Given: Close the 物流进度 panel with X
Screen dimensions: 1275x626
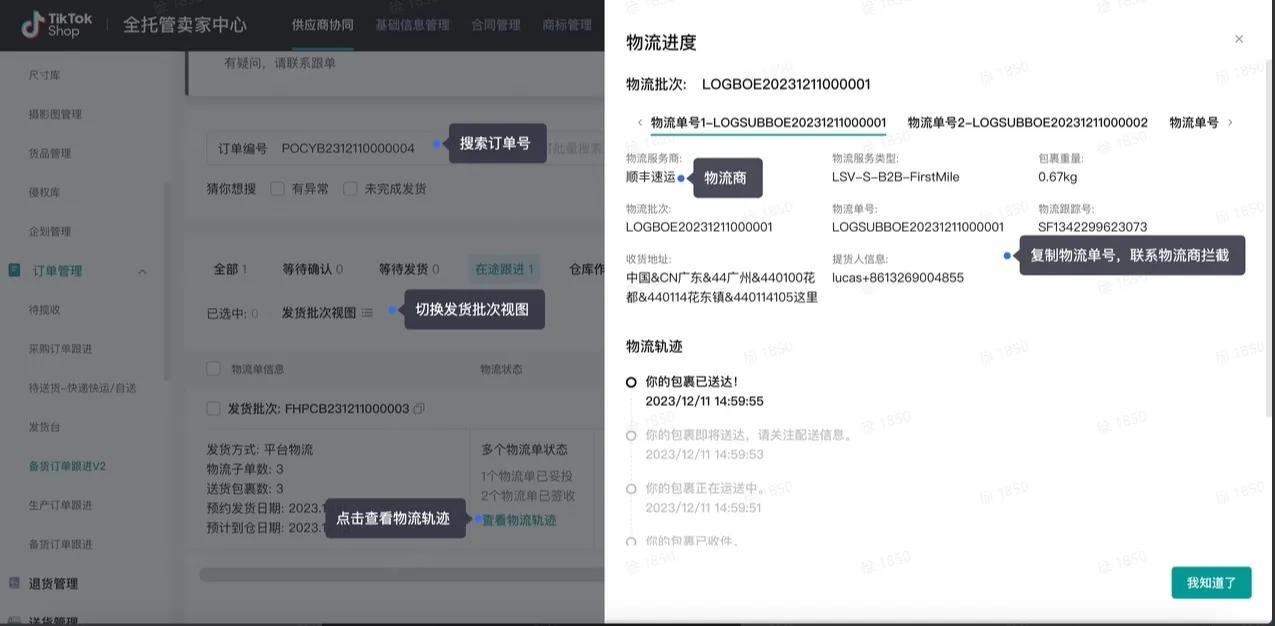Looking at the screenshot, I should pos(1239,39).
